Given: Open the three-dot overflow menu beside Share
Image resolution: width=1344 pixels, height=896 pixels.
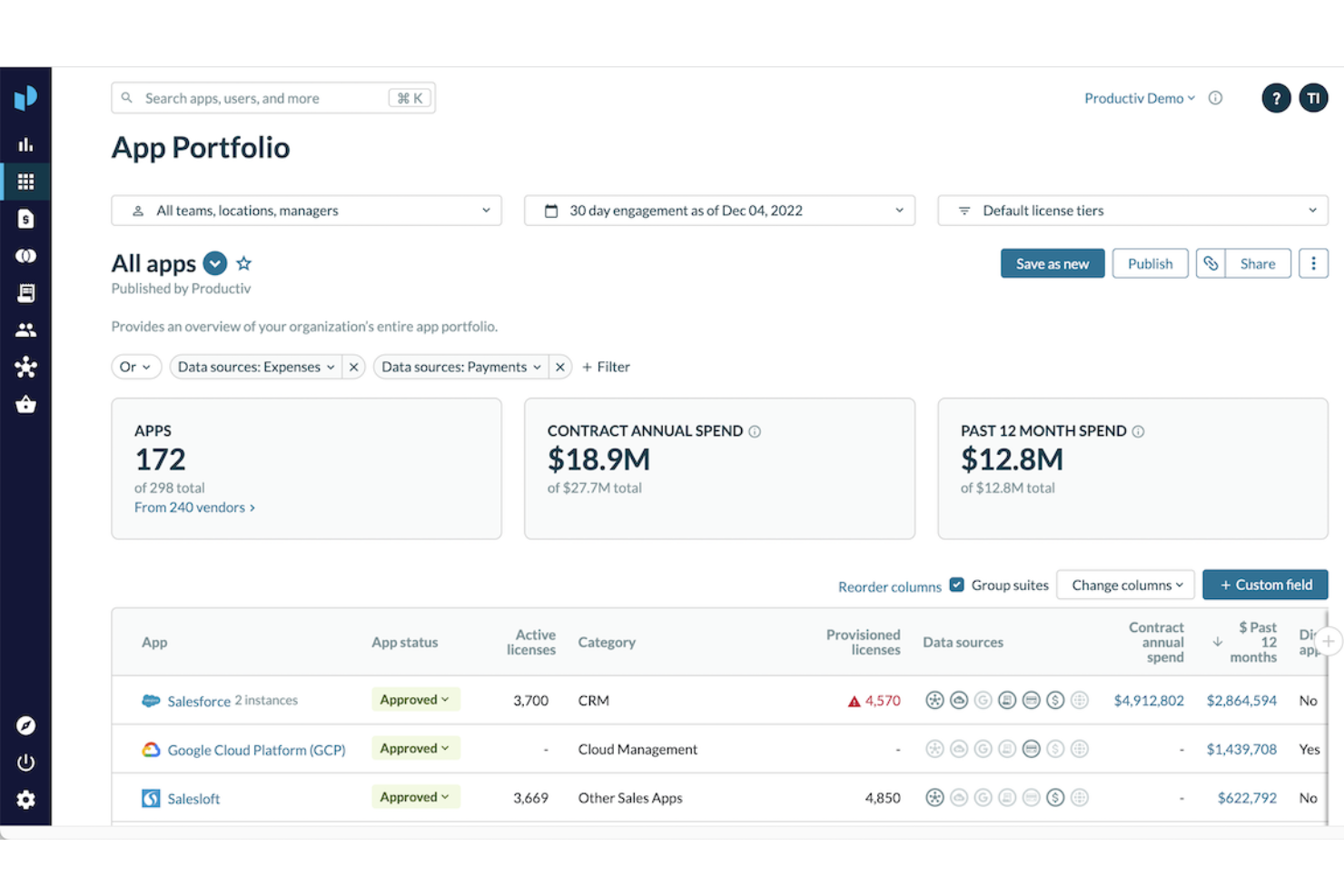Looking at the screenshot, I should pos(1313,263).
